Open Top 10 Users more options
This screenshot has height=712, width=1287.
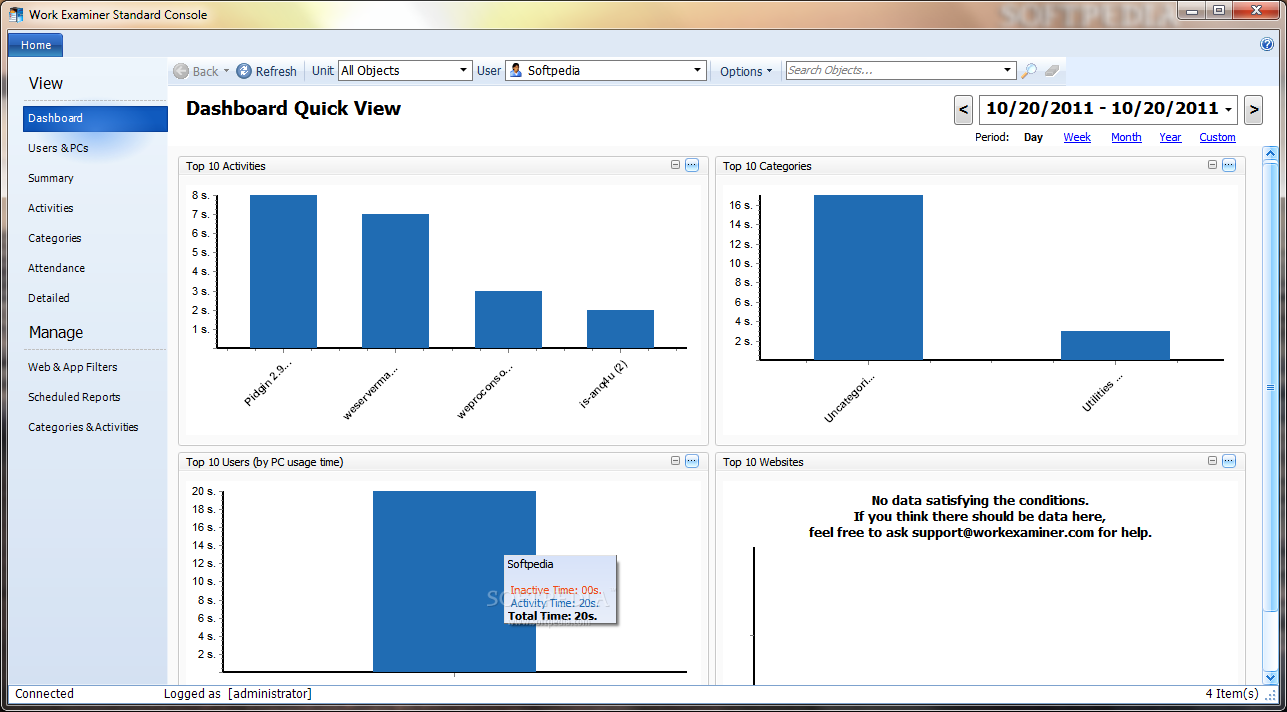[x=692, y=461]
